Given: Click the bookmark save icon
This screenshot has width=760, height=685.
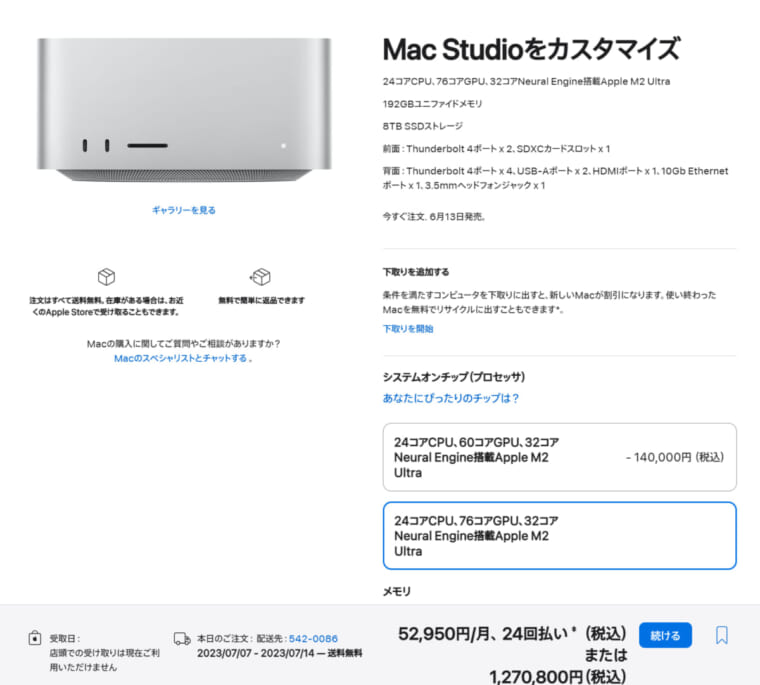Looking at the screenshot, I should pyautogui.click(x=722, y=635).
